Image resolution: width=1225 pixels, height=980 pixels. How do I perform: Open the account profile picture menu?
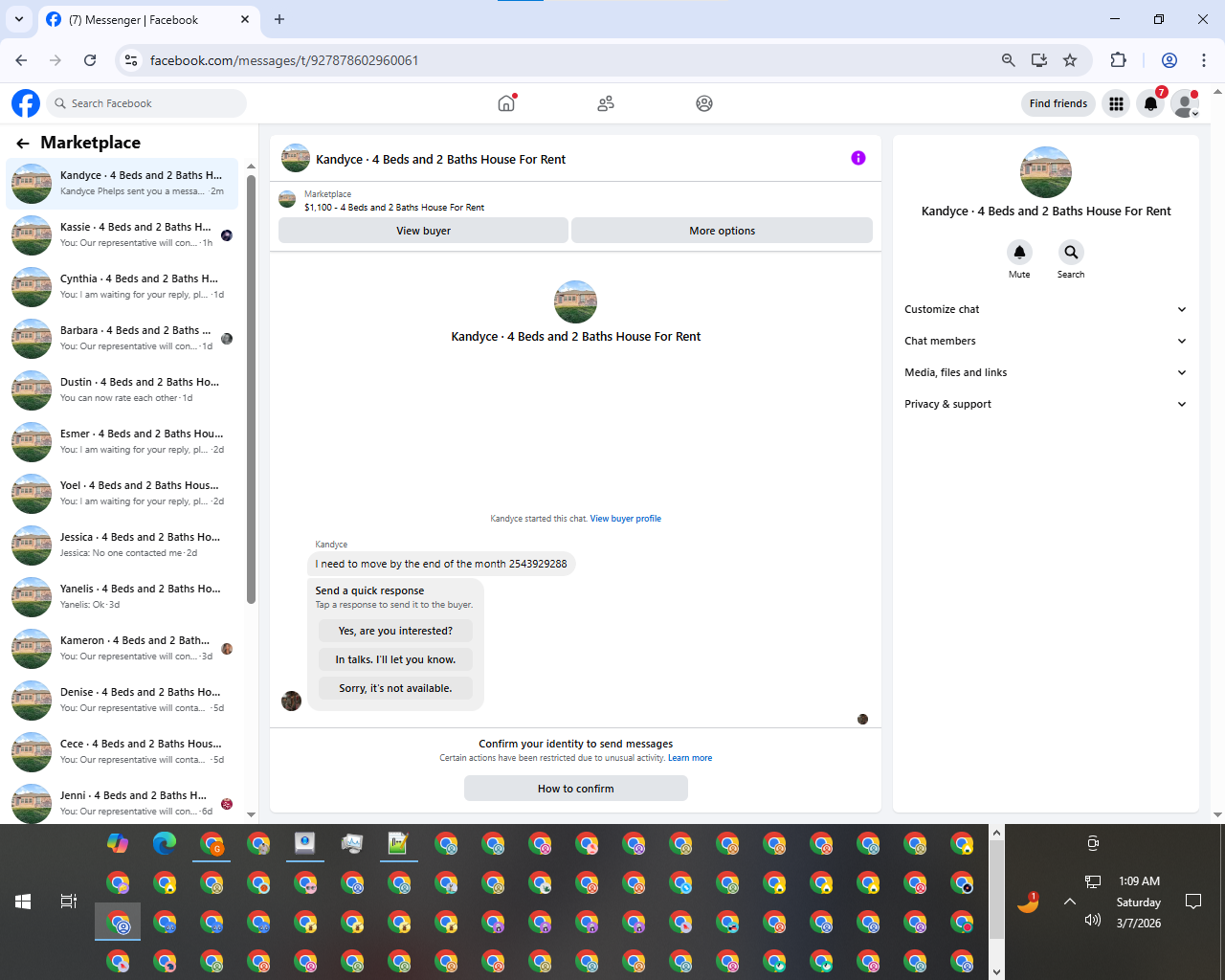(x=1186, y=103)
